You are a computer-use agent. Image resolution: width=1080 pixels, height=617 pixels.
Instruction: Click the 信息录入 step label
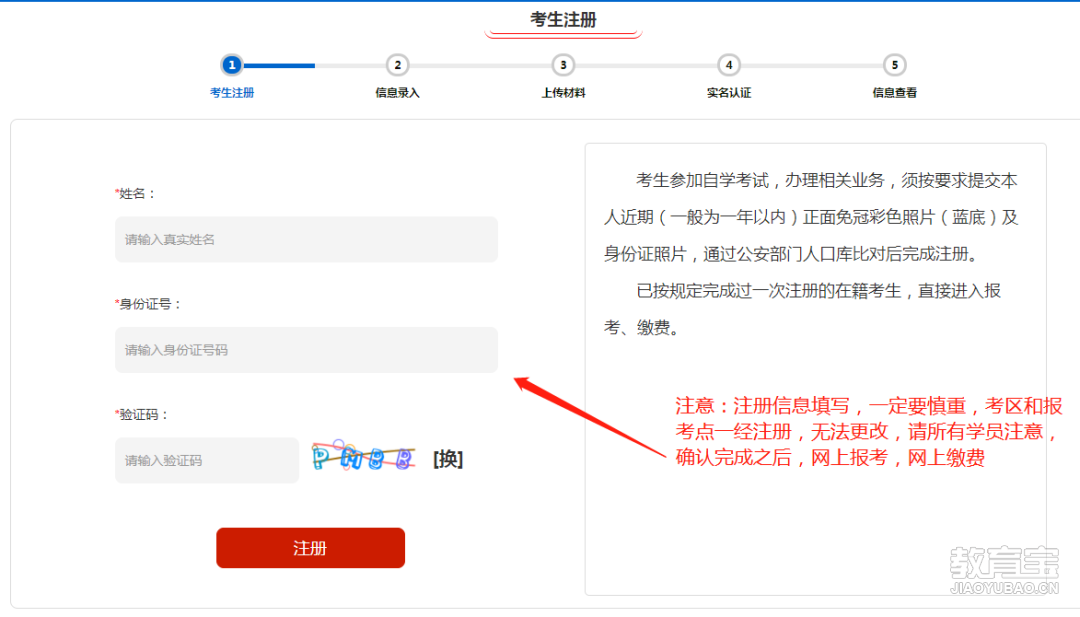coord(397,92)
